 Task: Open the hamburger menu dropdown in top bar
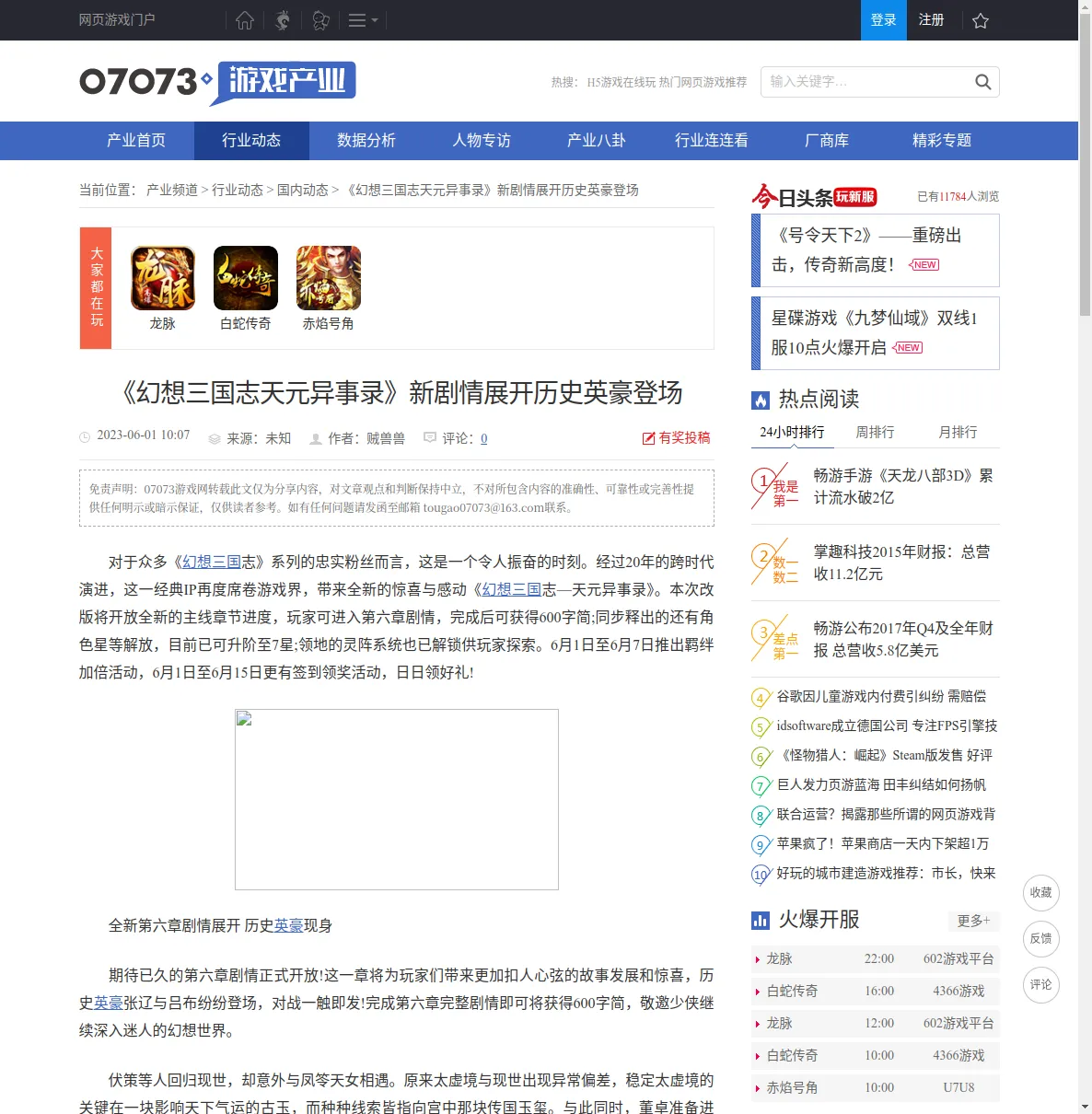[x=363, y=20]
